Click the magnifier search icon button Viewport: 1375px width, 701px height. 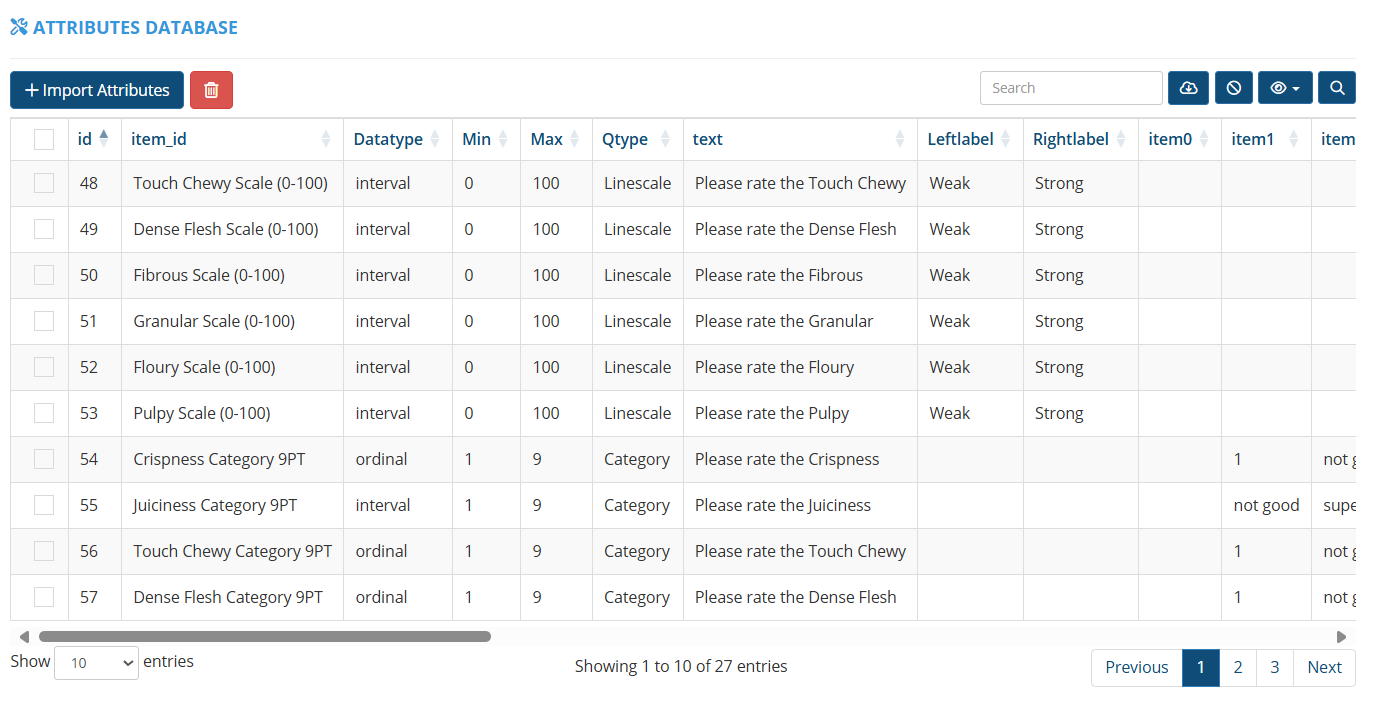pyautogui.click(x=1337, y=88)
